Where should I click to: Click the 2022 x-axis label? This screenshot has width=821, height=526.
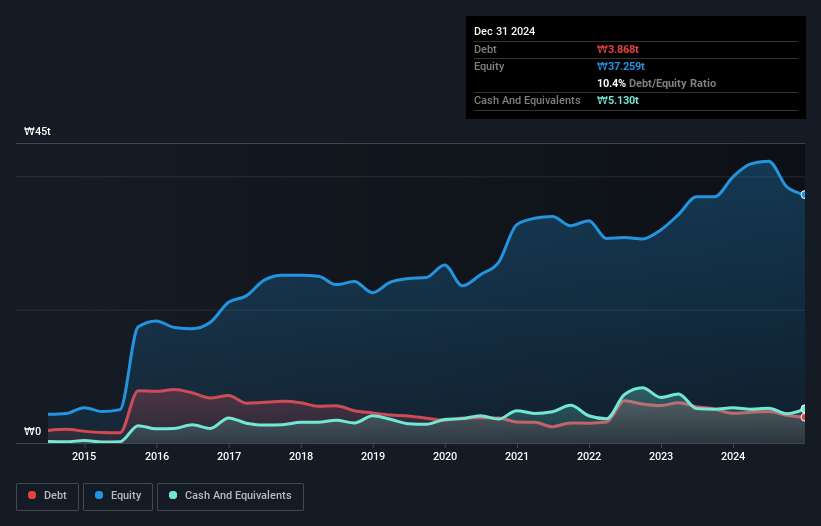pyautogui.click(x=589, y=456)
